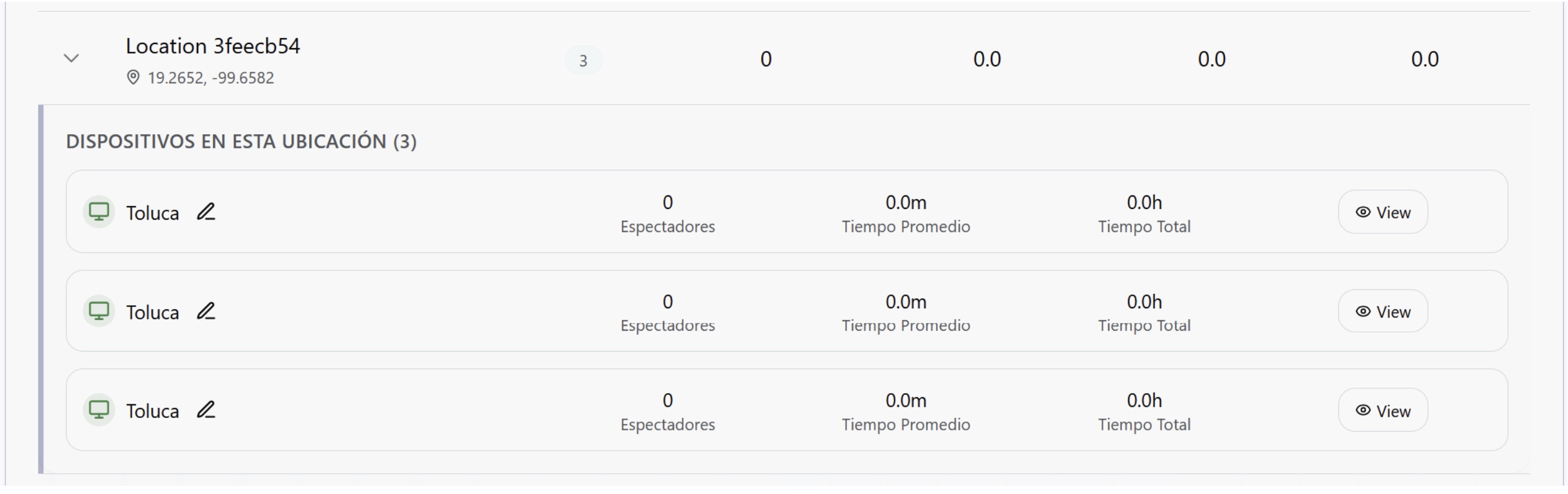Click the map pin icon beside coordinates
This screenshot has height=494, width=1568.
click(133, 78)
